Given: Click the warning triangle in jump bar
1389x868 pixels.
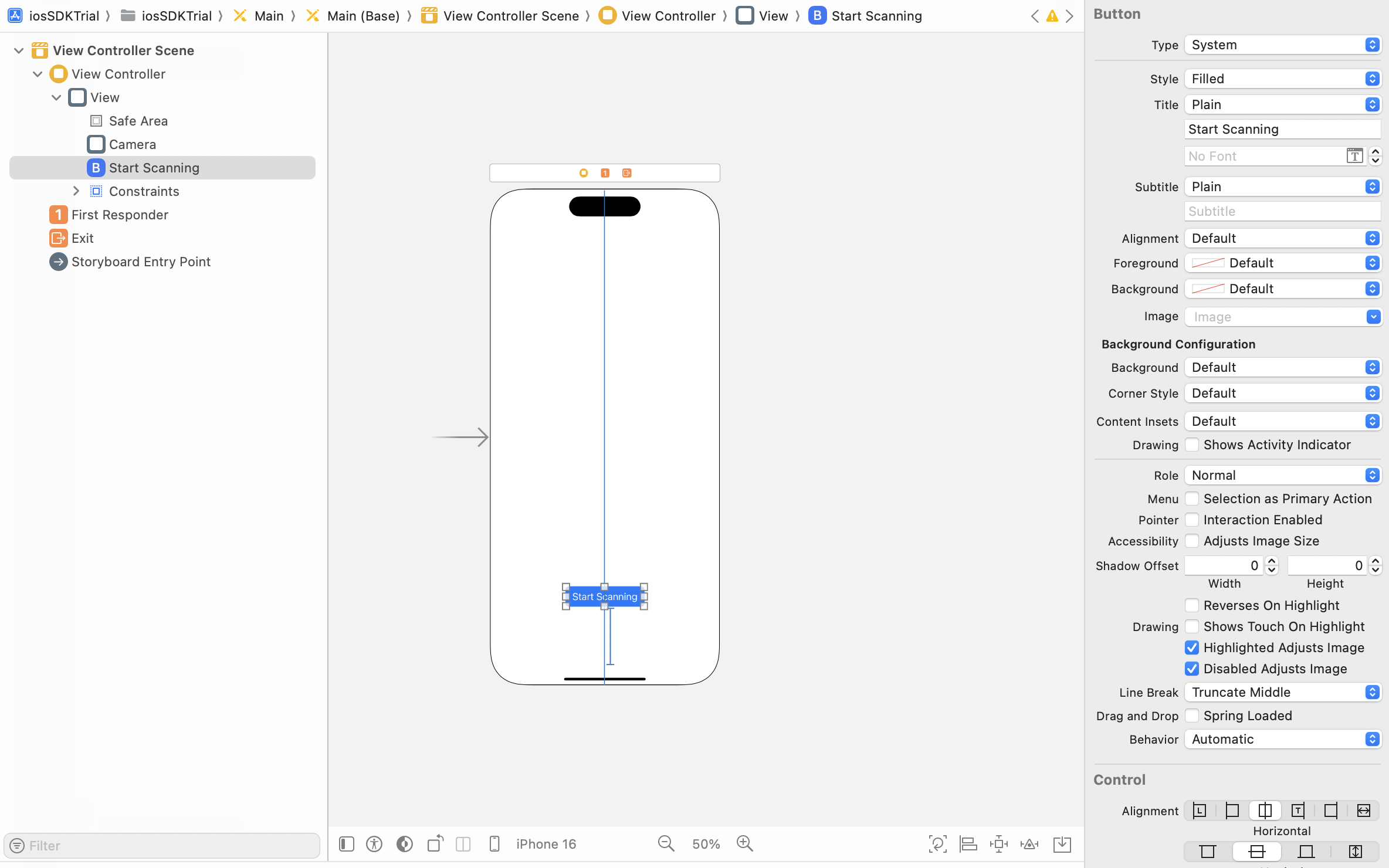Looking at the screenshot, I should pyautogui.click(x=1052, y=16).
